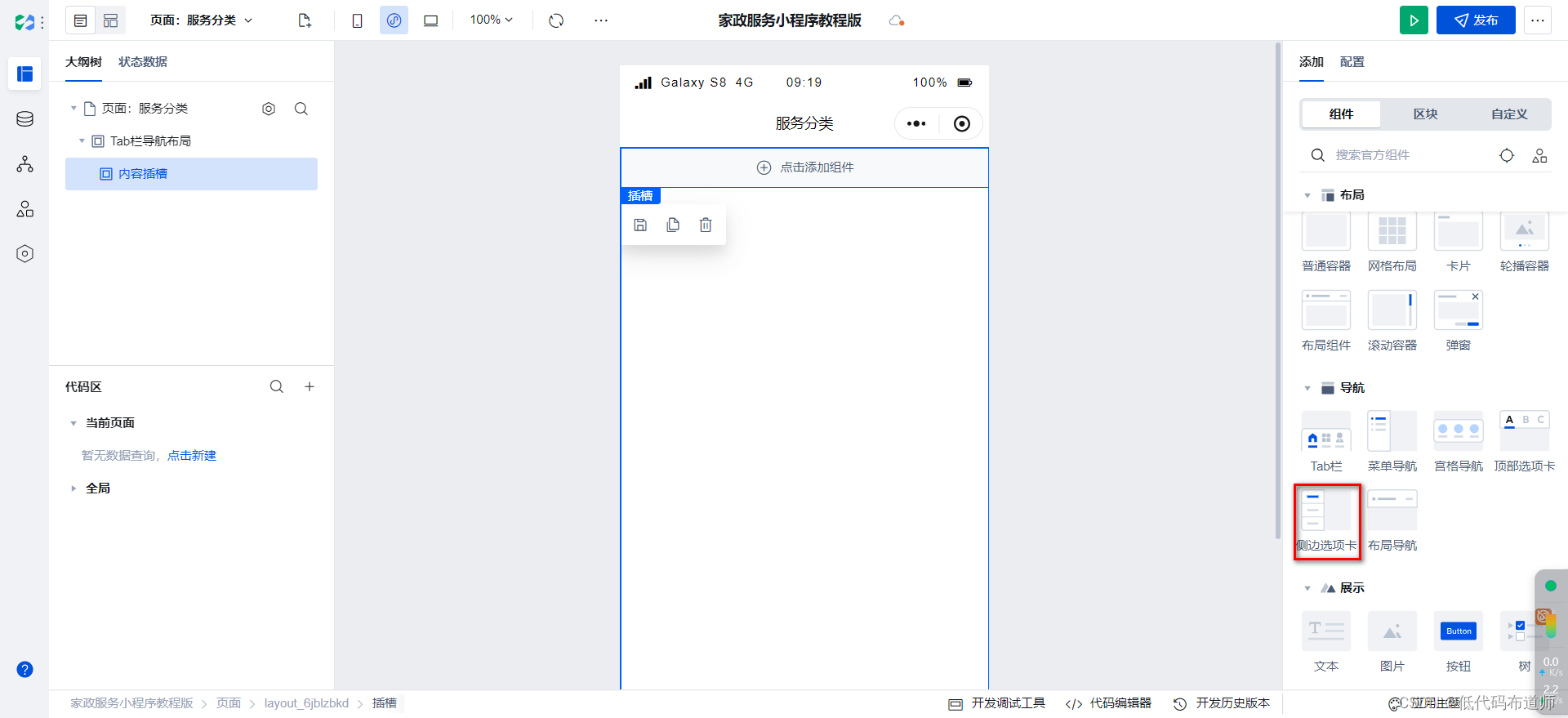Click the page settings icon in outline tree
1568x718 pixels.
coord(269,109)
